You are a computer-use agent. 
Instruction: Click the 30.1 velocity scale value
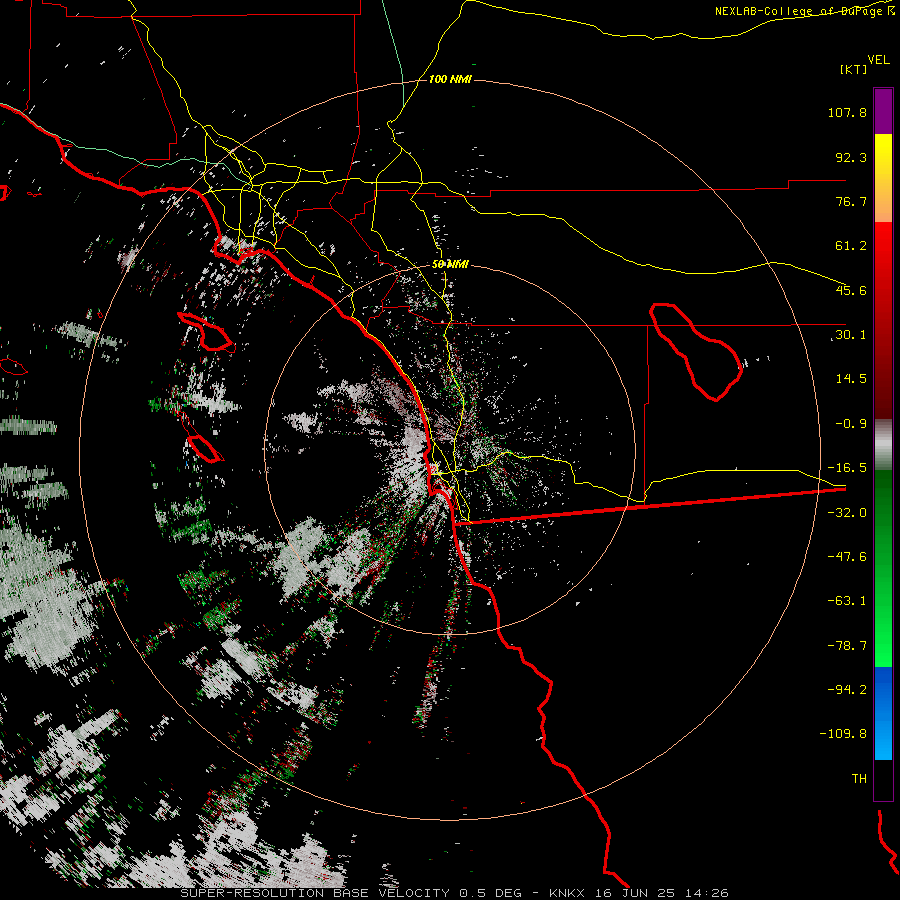click(x=851, y=335)
